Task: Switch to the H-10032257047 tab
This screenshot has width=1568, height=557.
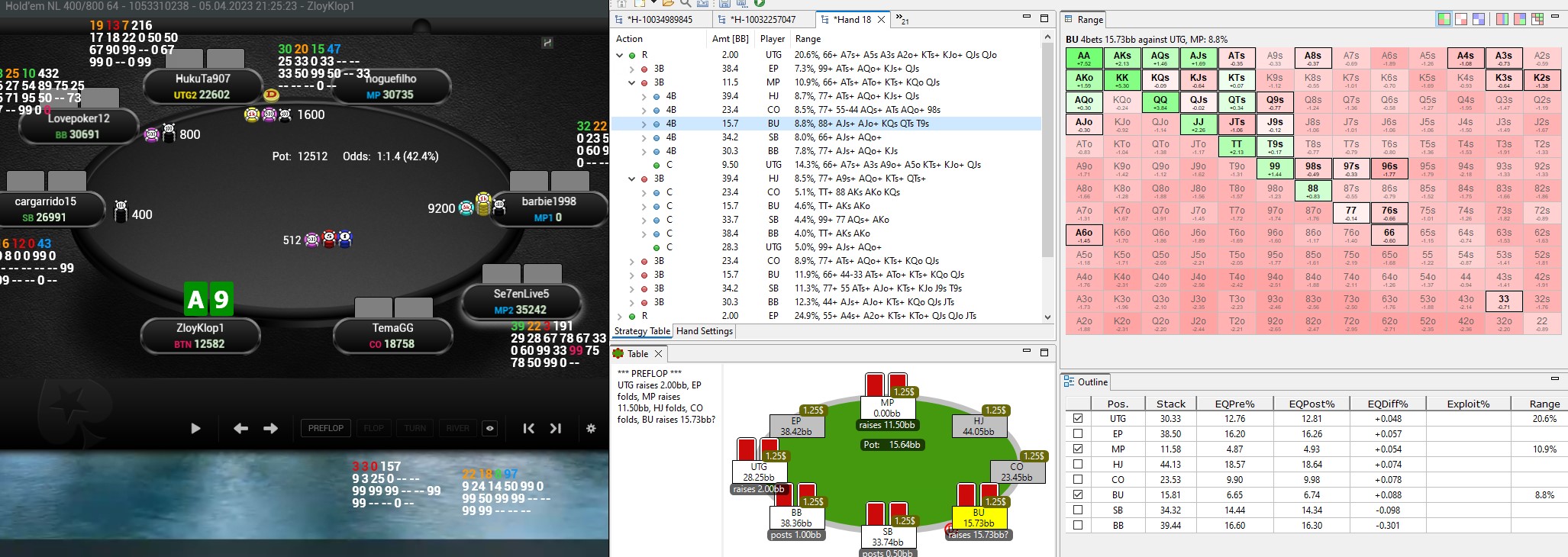Action: click(x=763, y=20)
